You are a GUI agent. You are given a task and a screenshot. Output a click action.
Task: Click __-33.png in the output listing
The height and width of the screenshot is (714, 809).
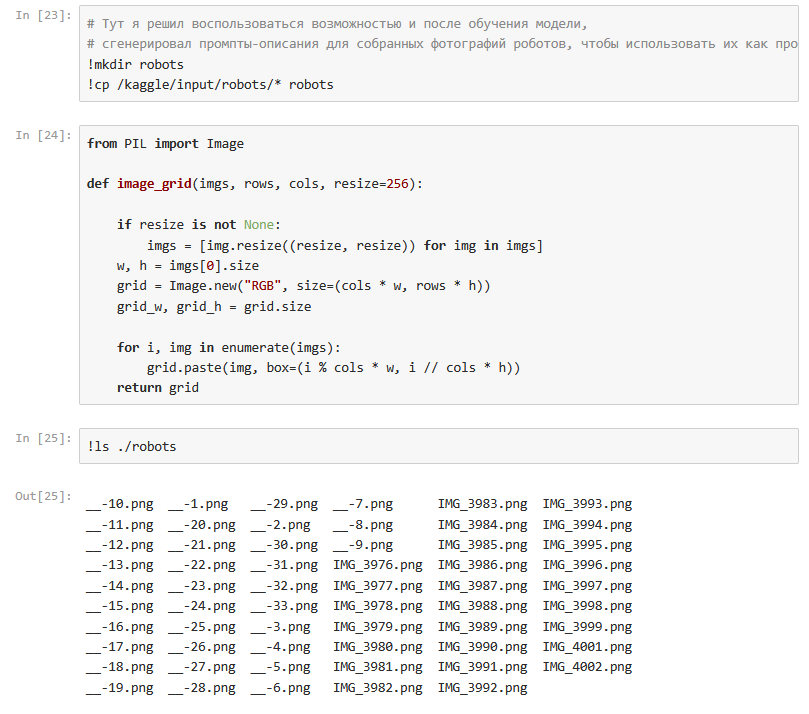click(284, 606)
